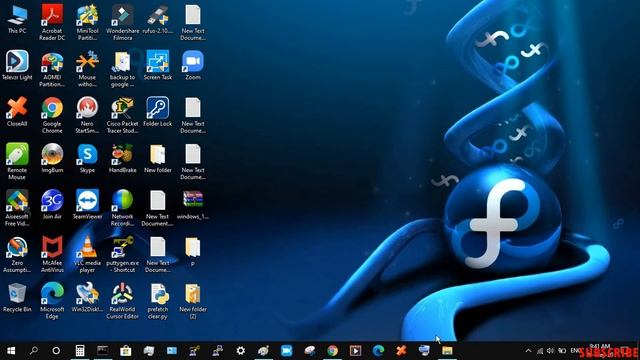Viewport: 640px width, 360px height.
Task: Select the Cisco Packet Tracer shortcut
Action: 122,116
